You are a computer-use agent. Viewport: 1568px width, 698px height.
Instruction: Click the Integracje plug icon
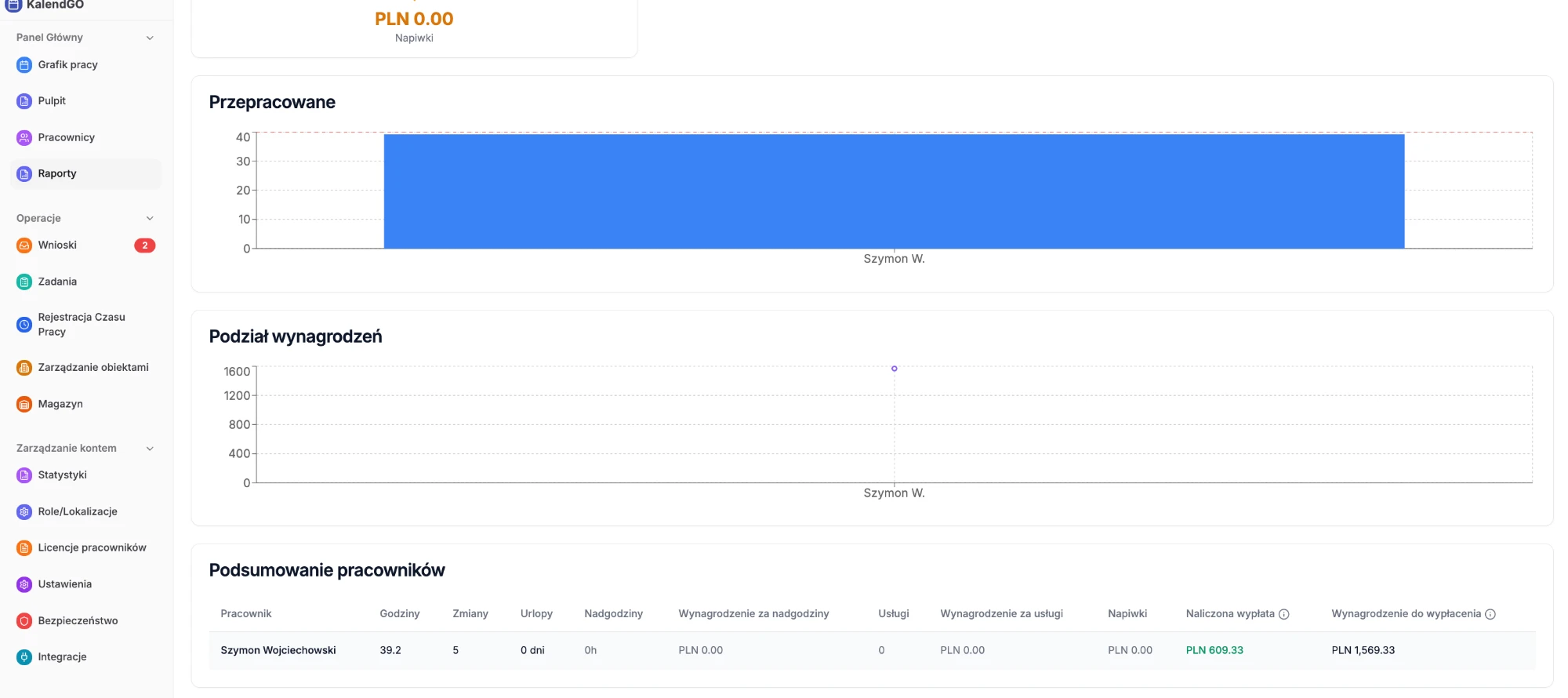point(24,657)
